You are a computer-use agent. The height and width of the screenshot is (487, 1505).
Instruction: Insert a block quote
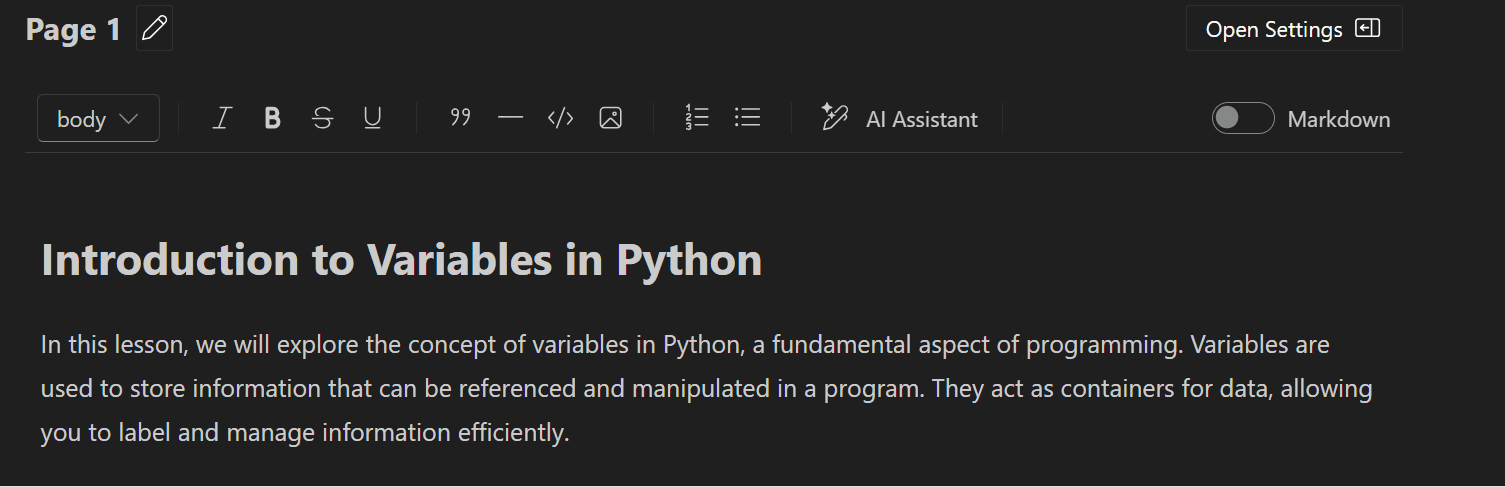(460, 118)
